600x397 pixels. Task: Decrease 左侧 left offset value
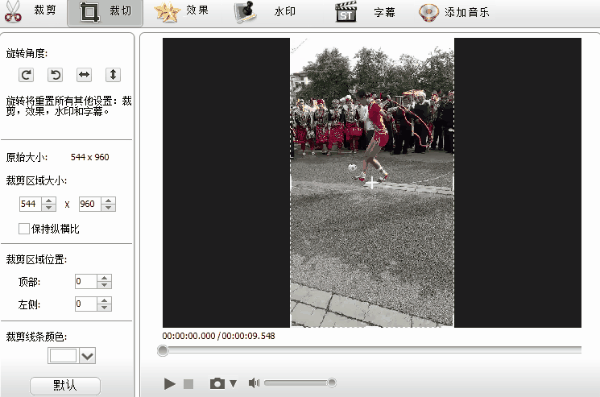104,307
